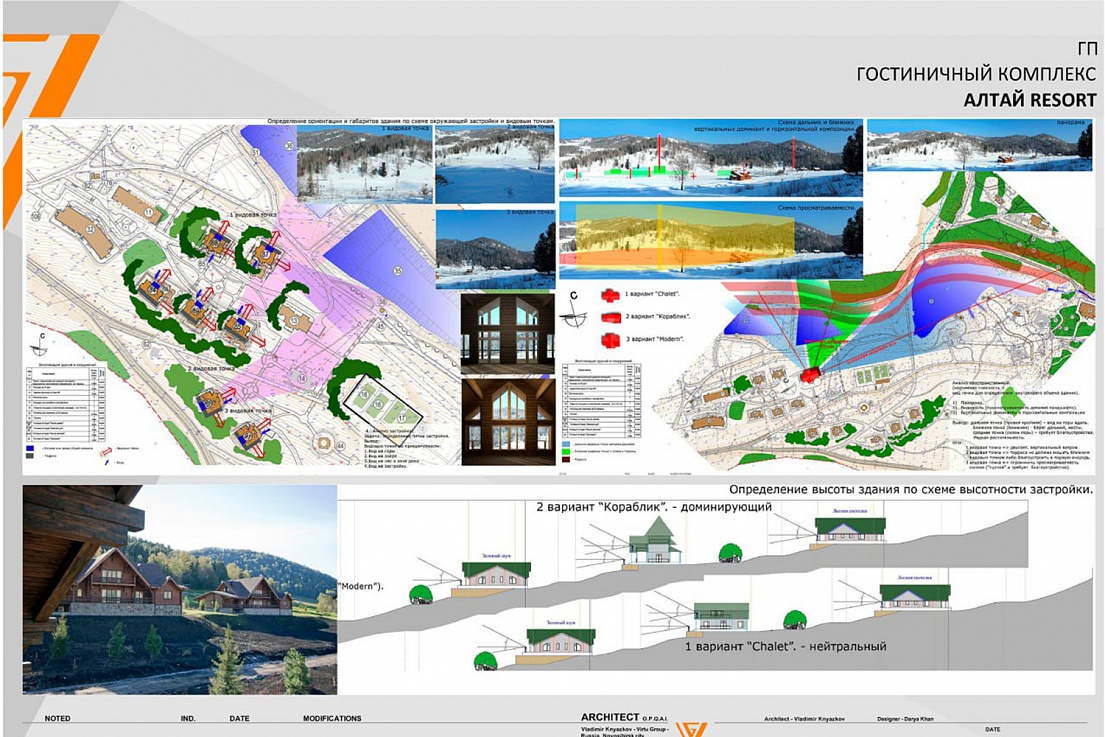Image resolution: width=1105 pixels, height=737 pixels.
Task: Click the Кораблик building in the section drawing
Action: [x=654, y=541]
